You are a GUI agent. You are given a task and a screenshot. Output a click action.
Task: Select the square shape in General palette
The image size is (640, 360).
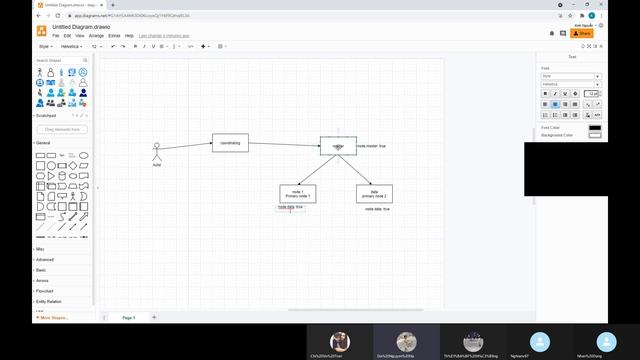click(x=40, y=166)
